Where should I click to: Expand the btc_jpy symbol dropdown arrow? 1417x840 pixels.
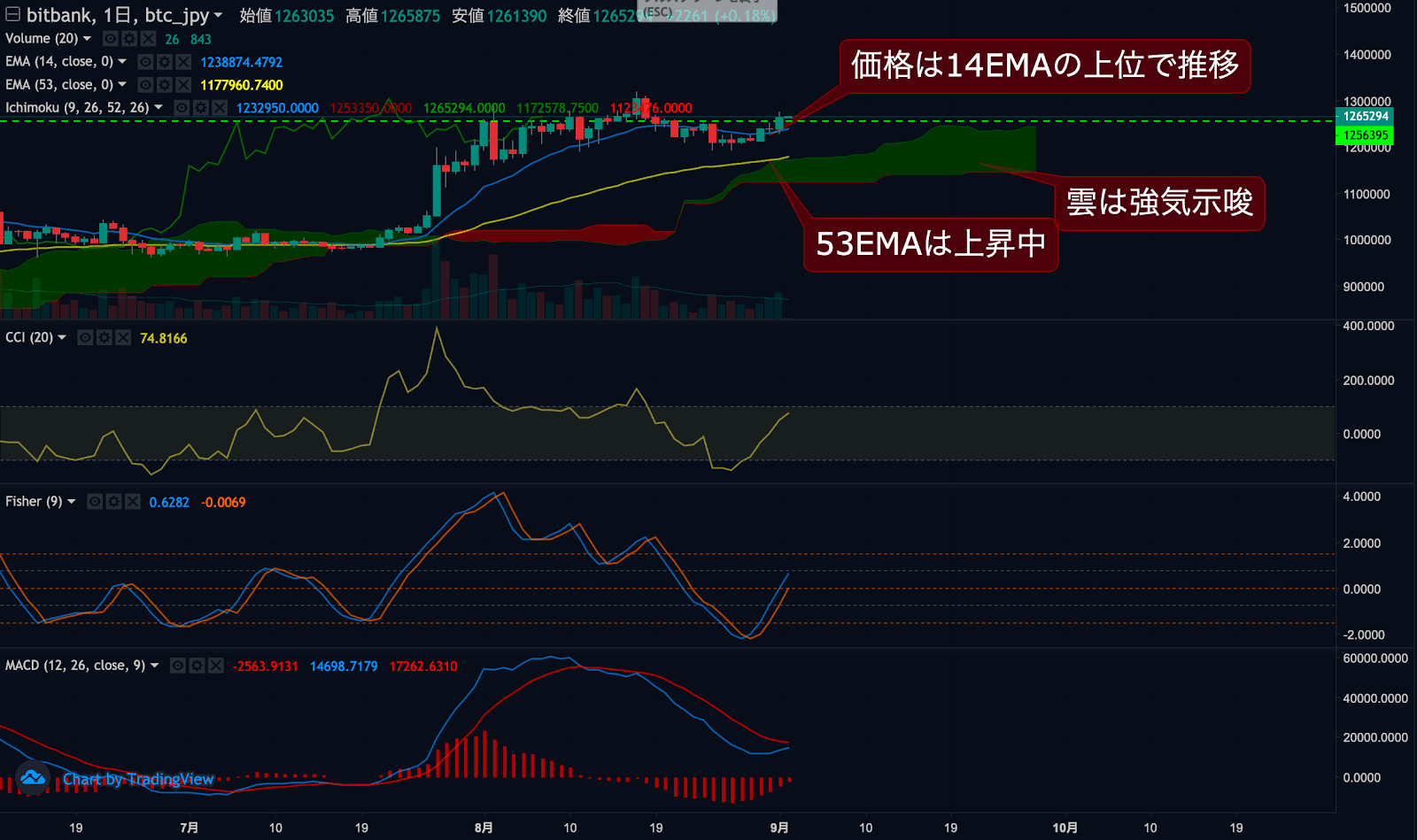coord(219,15)
